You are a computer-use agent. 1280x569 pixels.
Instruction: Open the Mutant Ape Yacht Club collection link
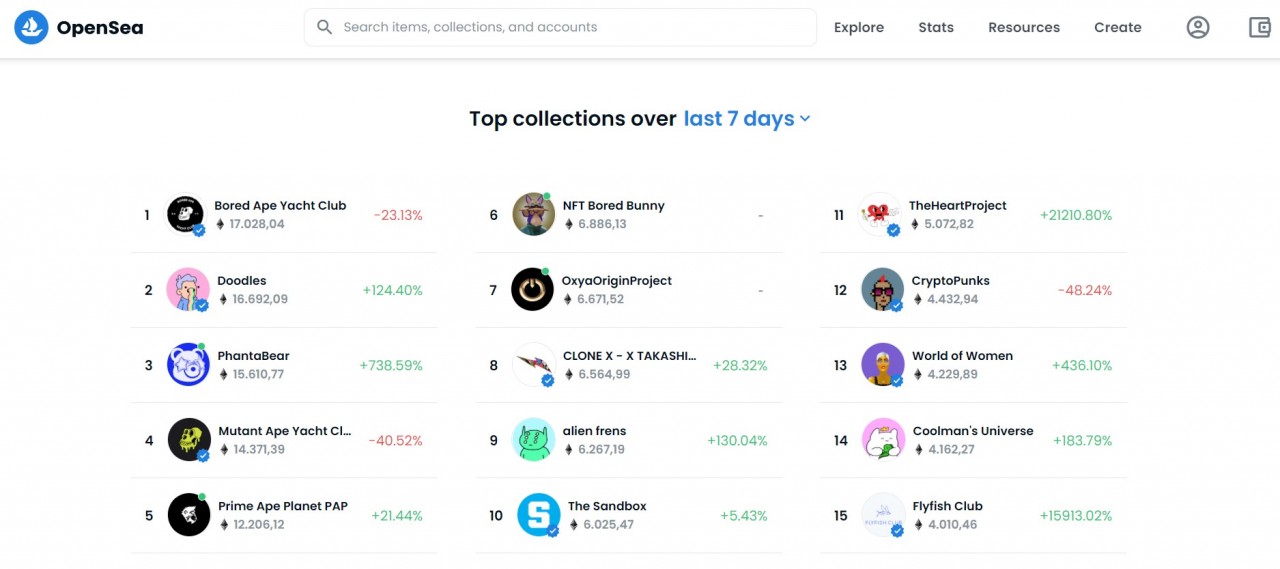(285, 431)
